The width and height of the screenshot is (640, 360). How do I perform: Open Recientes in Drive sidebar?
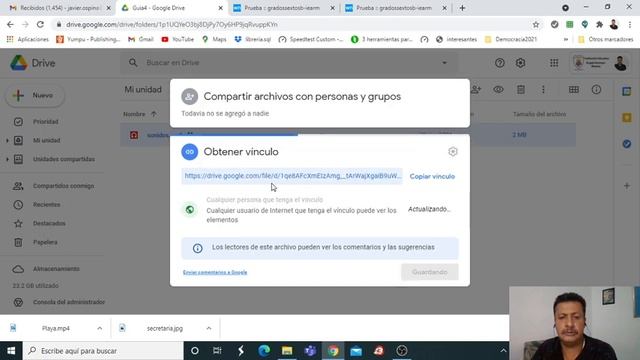click(47, 204)
